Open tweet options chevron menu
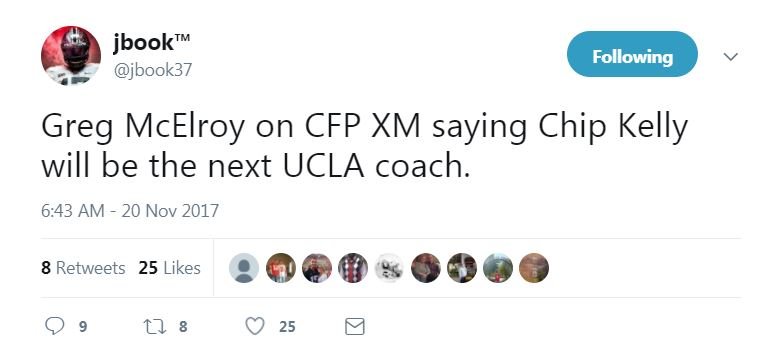The height and width of the screenshot is (360, 783). [x=731, y=57]
